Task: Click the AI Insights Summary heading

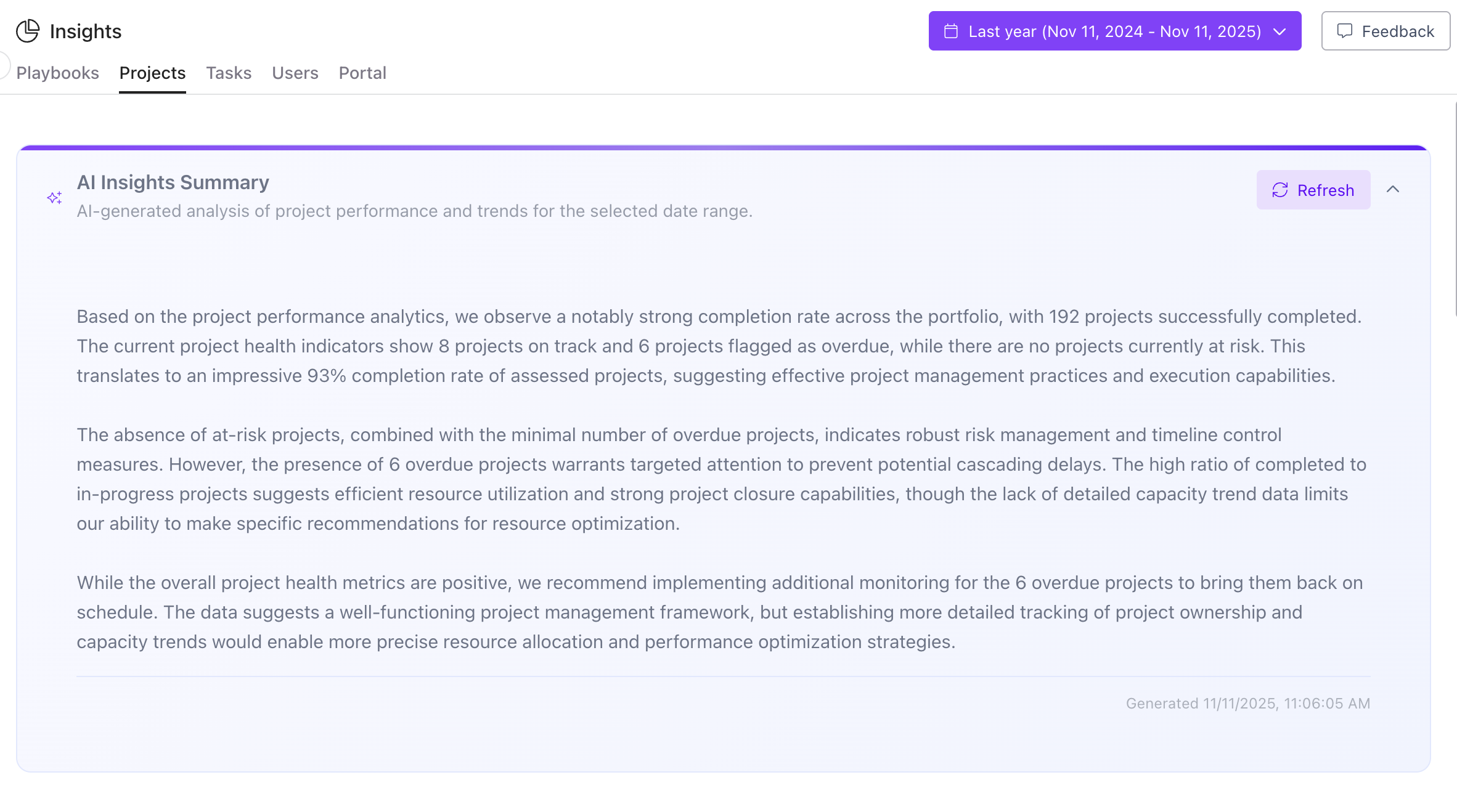Action: click(x=173, y=182)
